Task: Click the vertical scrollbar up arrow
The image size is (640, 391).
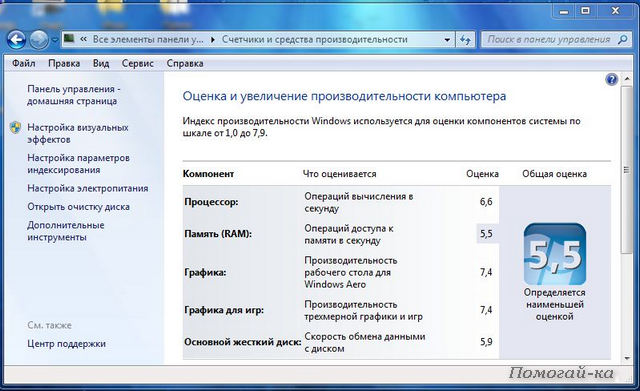Action: click(x=627, y=79)
